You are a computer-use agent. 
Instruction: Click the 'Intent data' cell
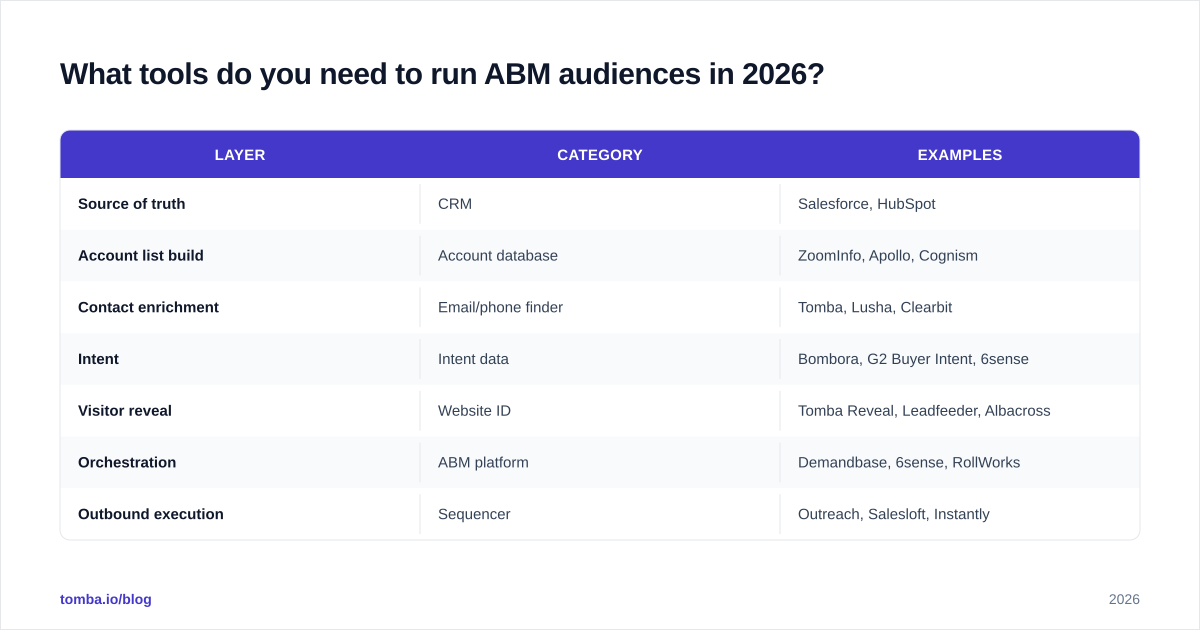[x=600, y=359]
